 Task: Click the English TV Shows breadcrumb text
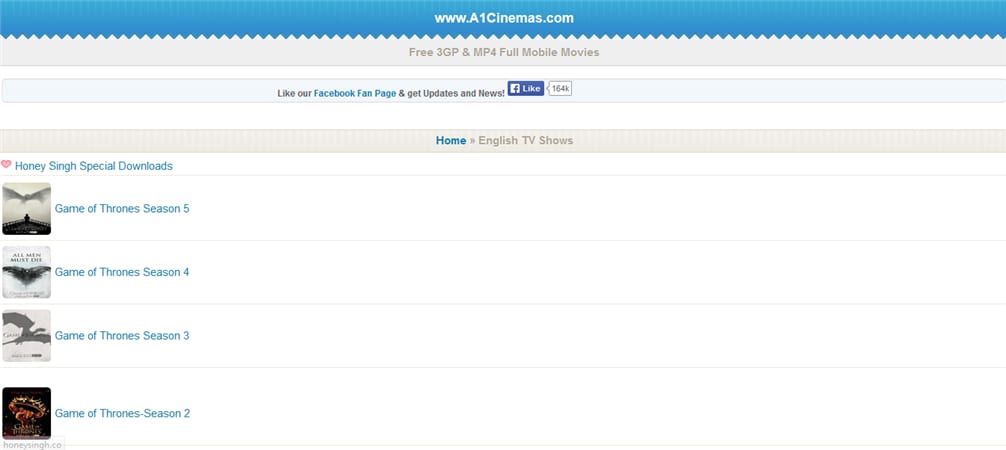coord(525,140)
